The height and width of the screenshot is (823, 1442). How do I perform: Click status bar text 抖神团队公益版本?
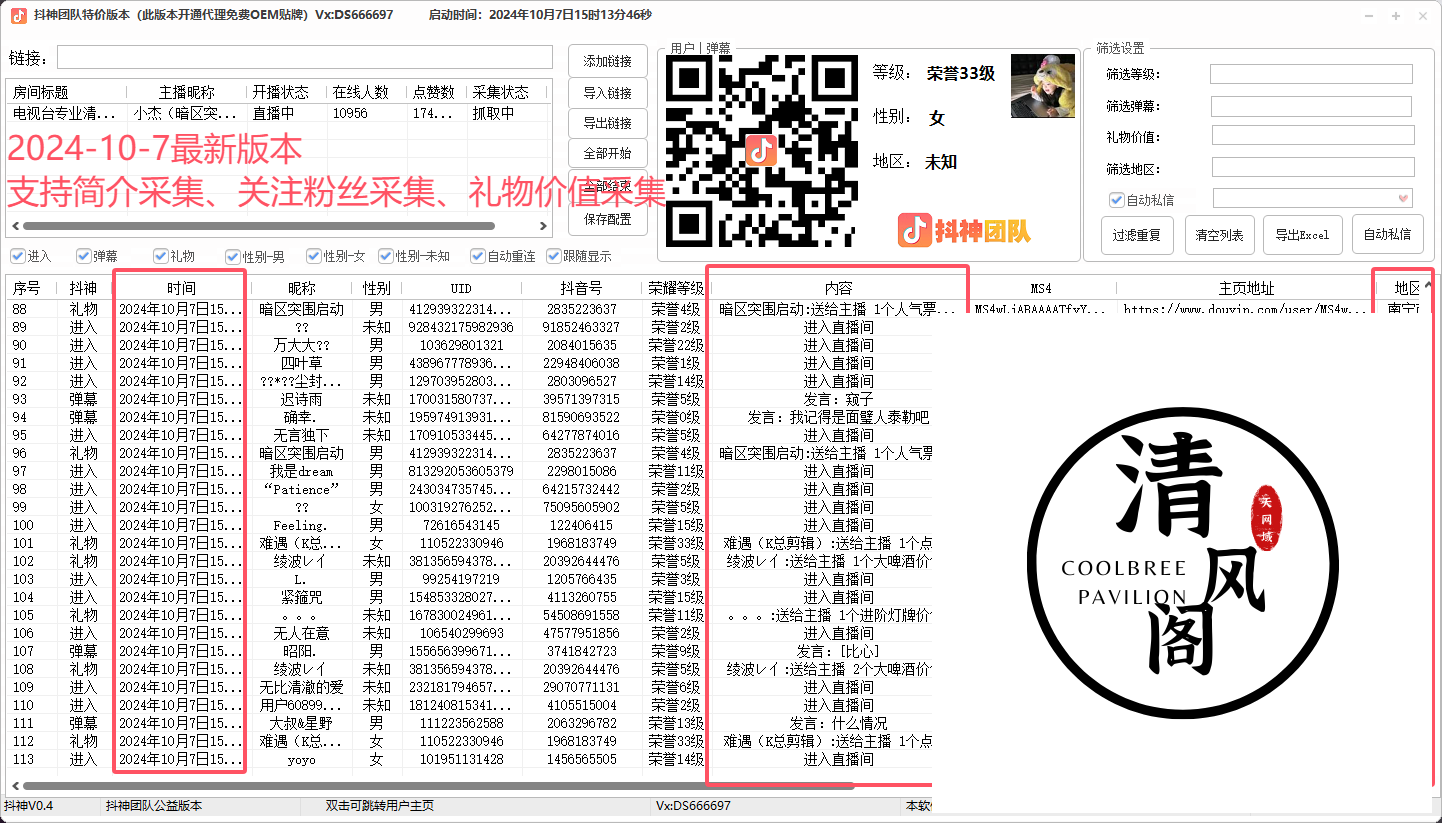point(154,806)
